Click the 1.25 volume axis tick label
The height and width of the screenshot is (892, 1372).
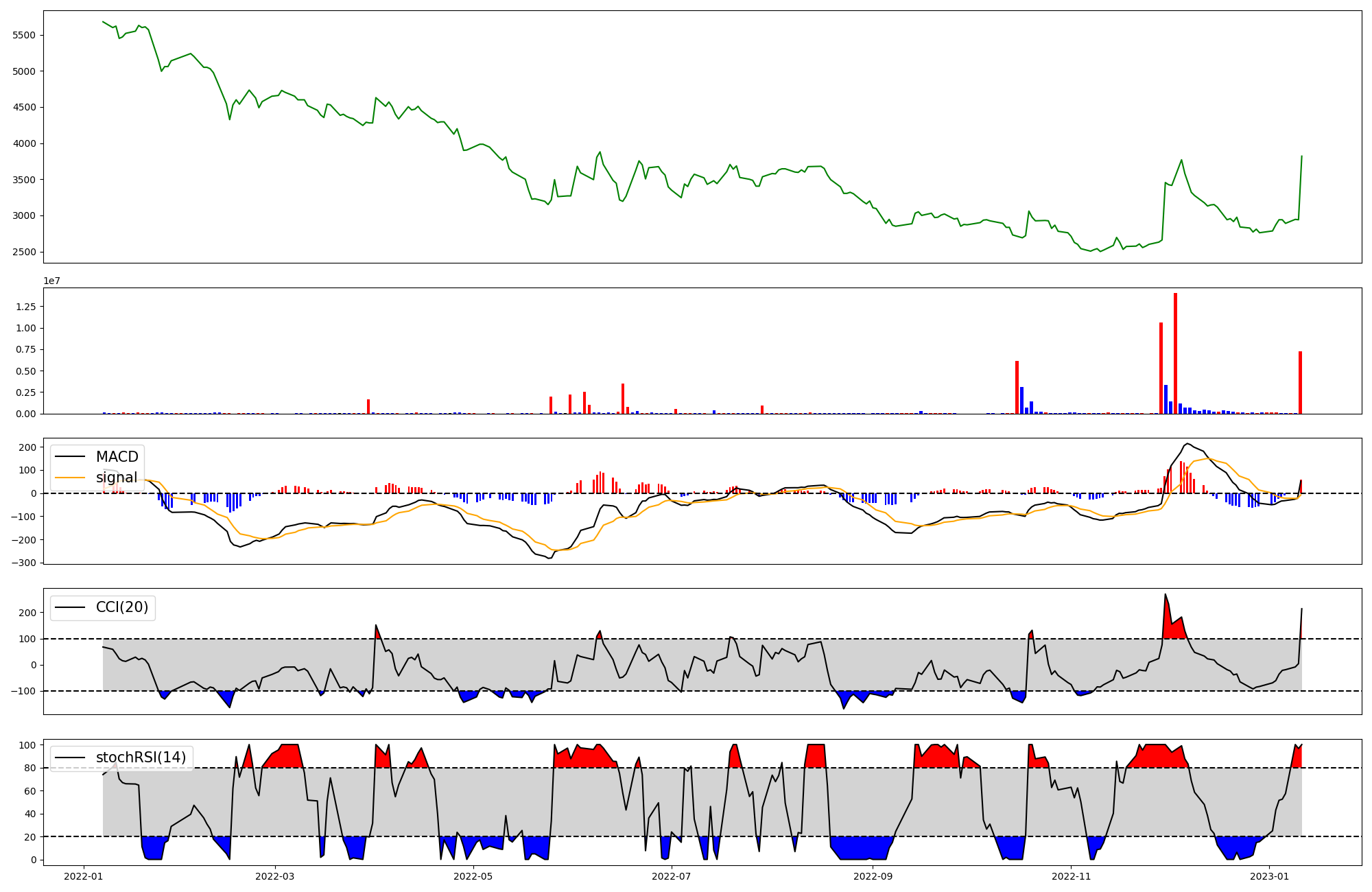(27, 307)
